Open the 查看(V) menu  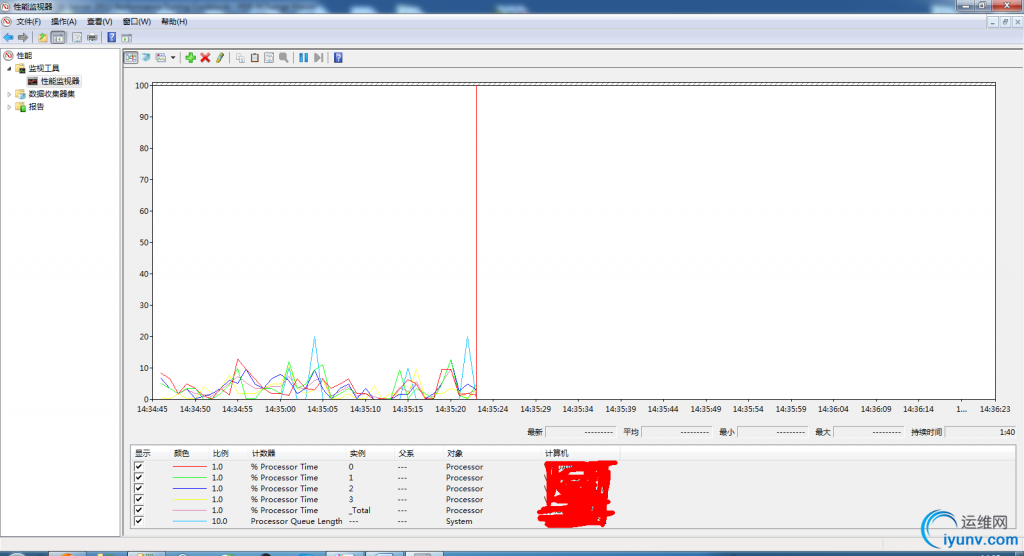click(99, 21)
